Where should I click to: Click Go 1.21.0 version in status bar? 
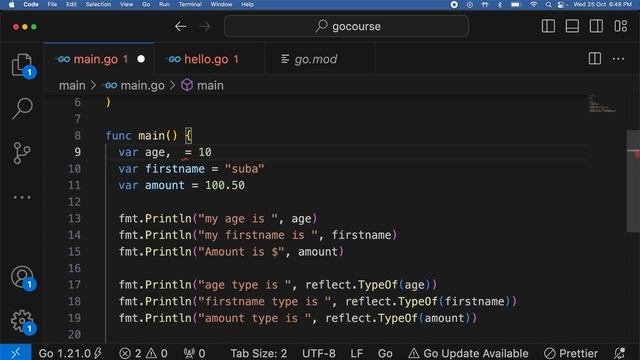click(x=70, y=353)
